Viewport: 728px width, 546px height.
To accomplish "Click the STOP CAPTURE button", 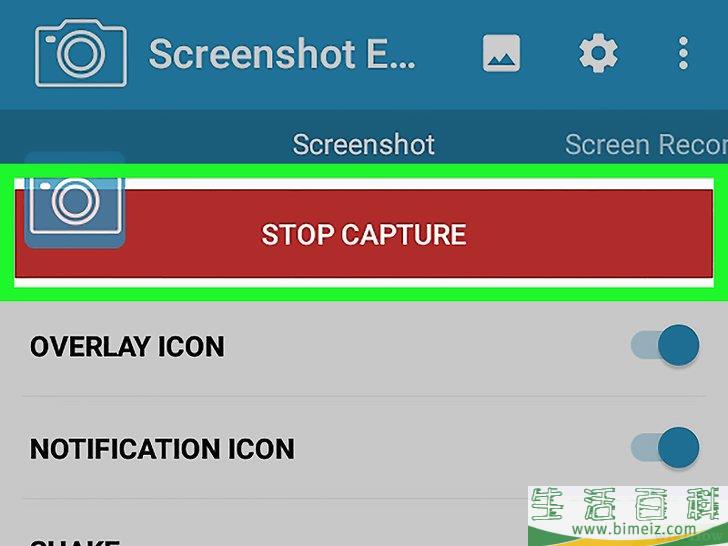I will [x=364, y=234].
